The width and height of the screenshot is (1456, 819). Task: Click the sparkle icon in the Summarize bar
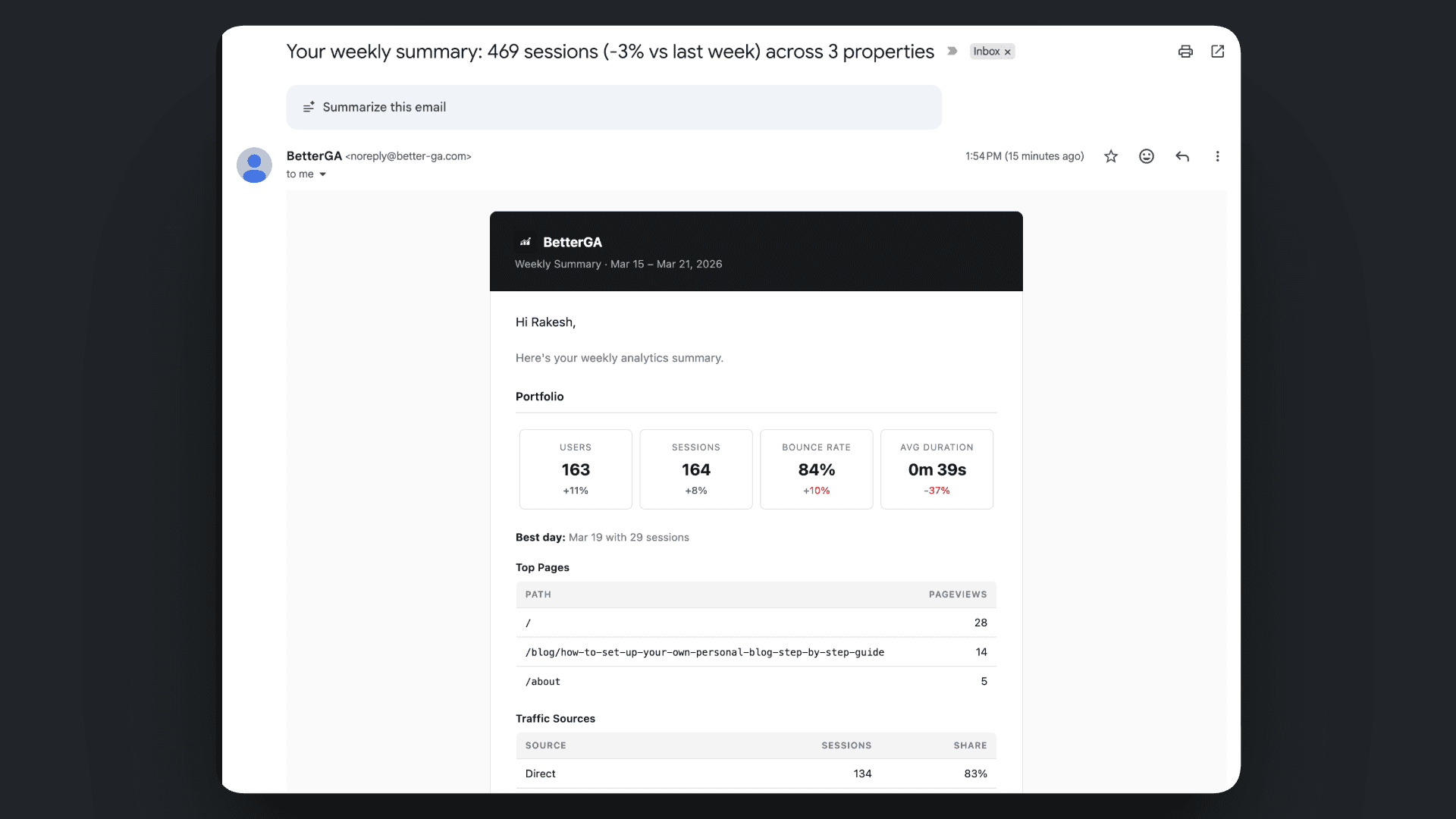pyautogui.click(x=309, y=107)
